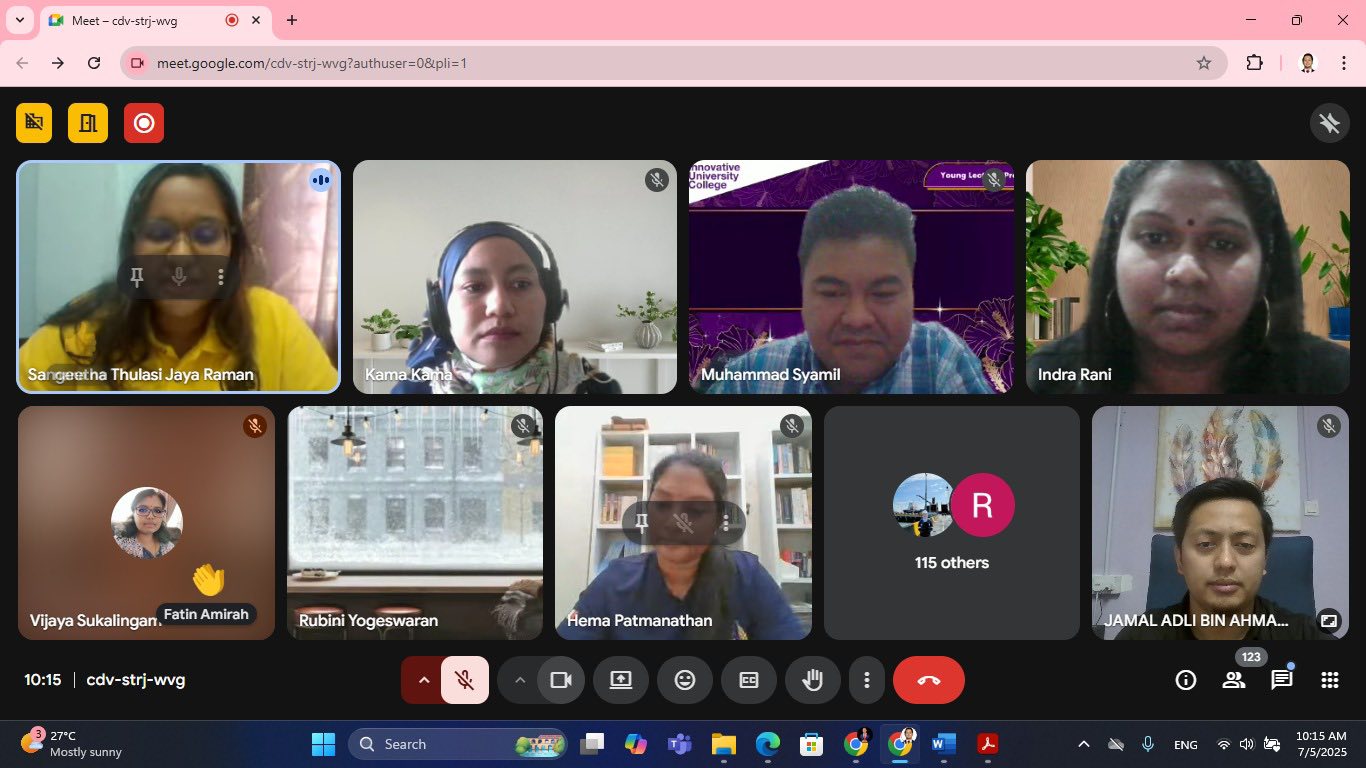Open more options for Hema Patmanathan's tile
Viewport: 1366px width, 768px height.
pyautogui.click(x=726, y=522)
